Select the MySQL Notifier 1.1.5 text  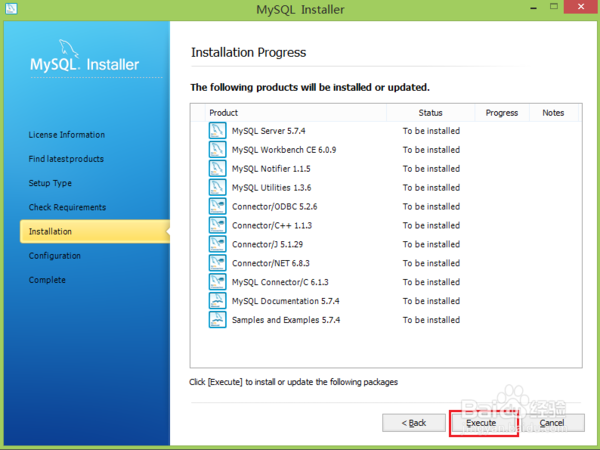coord(271,169)
